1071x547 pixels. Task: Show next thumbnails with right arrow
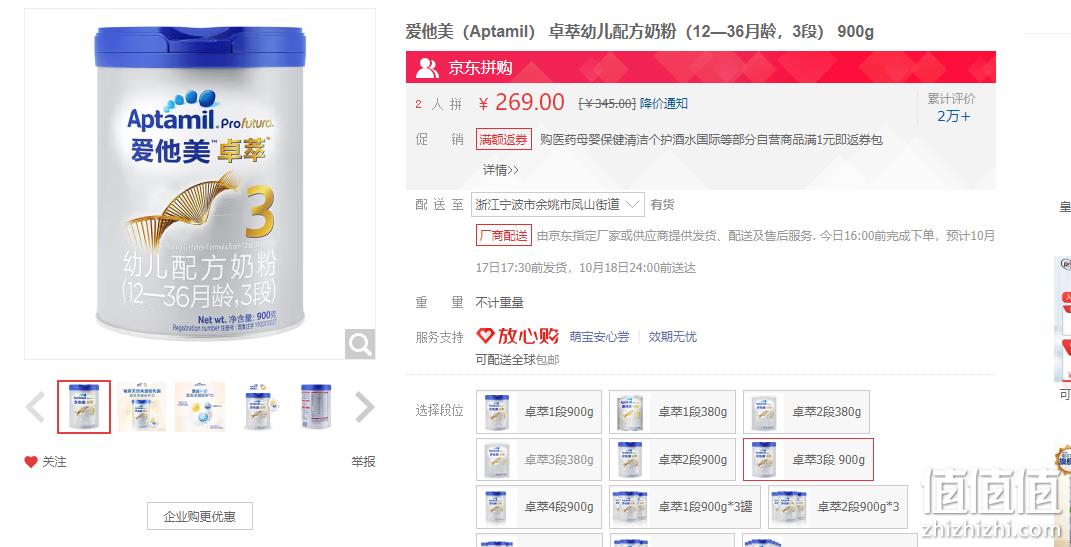pos(364,407)
